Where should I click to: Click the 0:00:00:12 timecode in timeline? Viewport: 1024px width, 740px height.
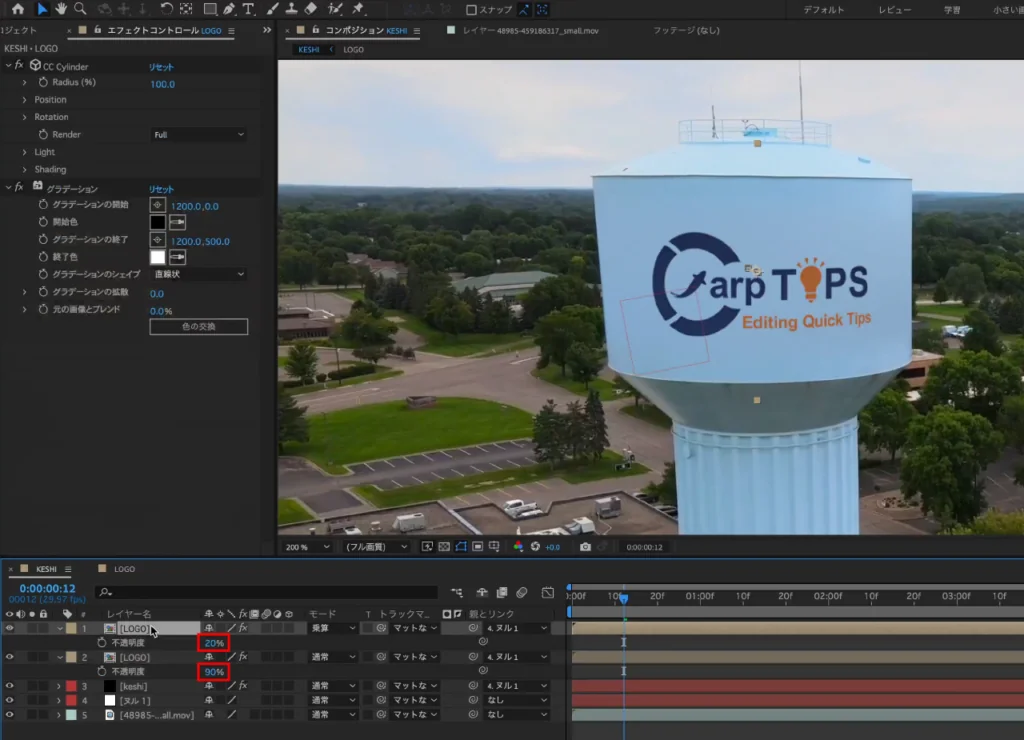click(47, 588)
